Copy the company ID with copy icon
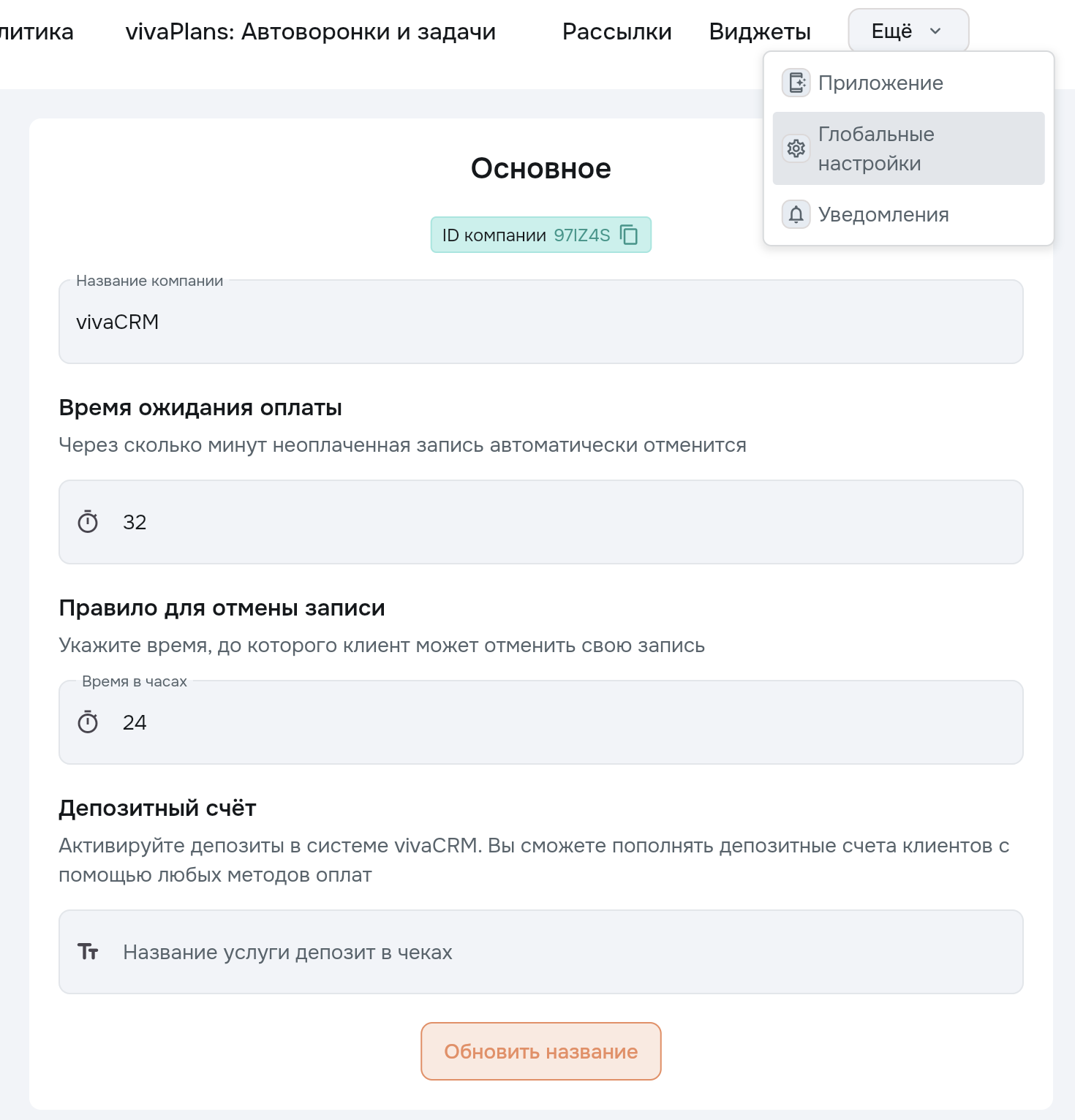The image size is (1075, 1120). tap(629, 235)
